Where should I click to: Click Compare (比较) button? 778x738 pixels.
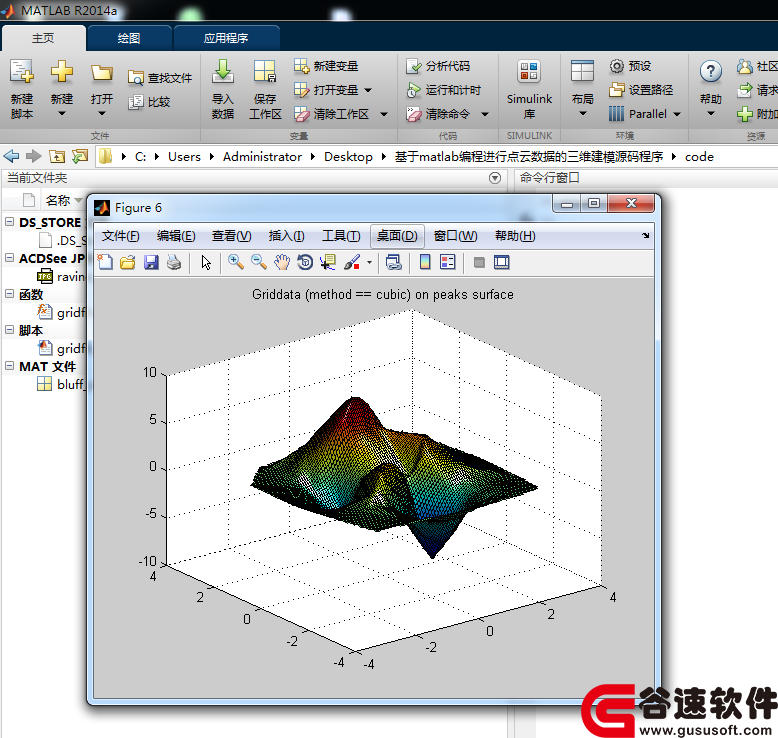tap(149, 102)
